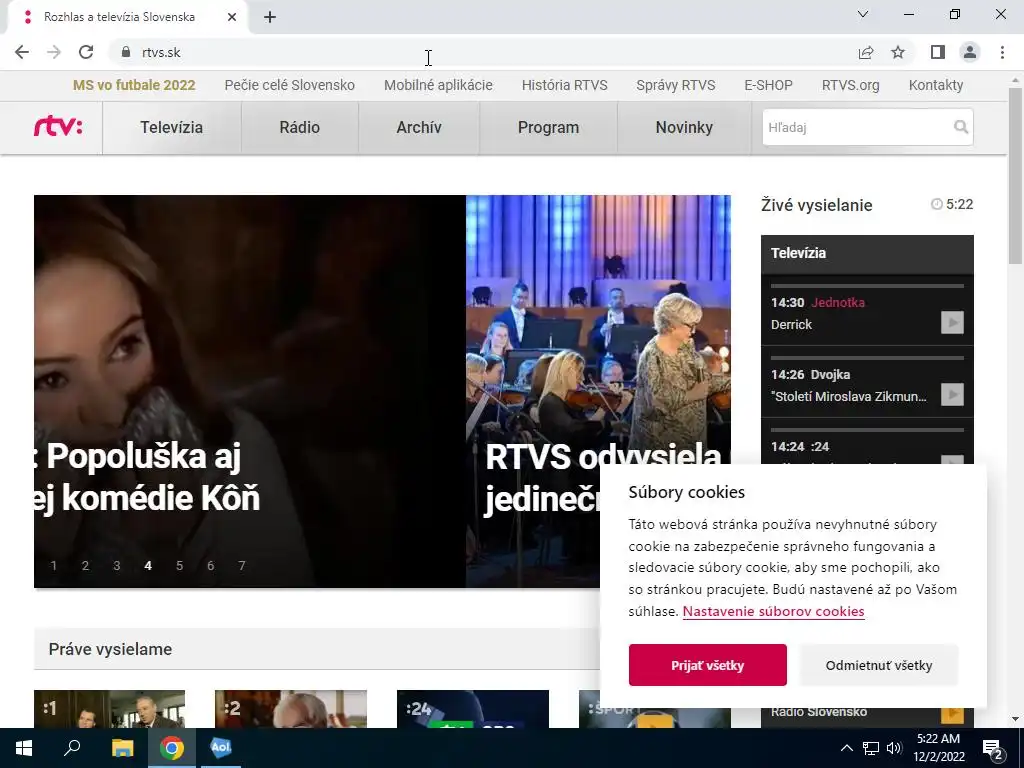This screenshot has height=768, width=1024.
Task: Open AOL app in taskbar
Action: coord(221,748)
